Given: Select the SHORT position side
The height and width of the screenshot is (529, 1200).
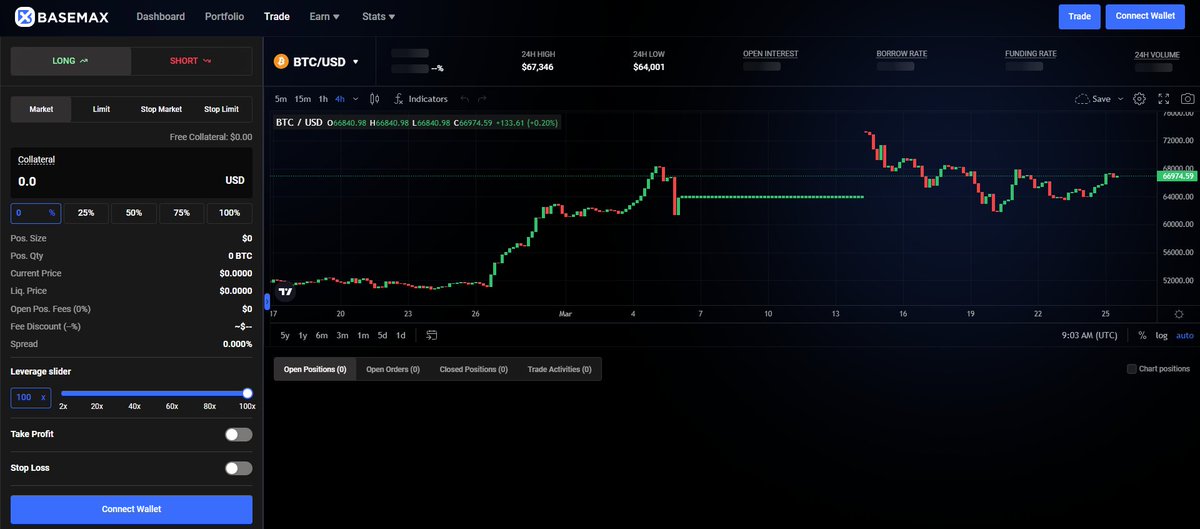Looking at the screenshot, I should click(191, 61).
